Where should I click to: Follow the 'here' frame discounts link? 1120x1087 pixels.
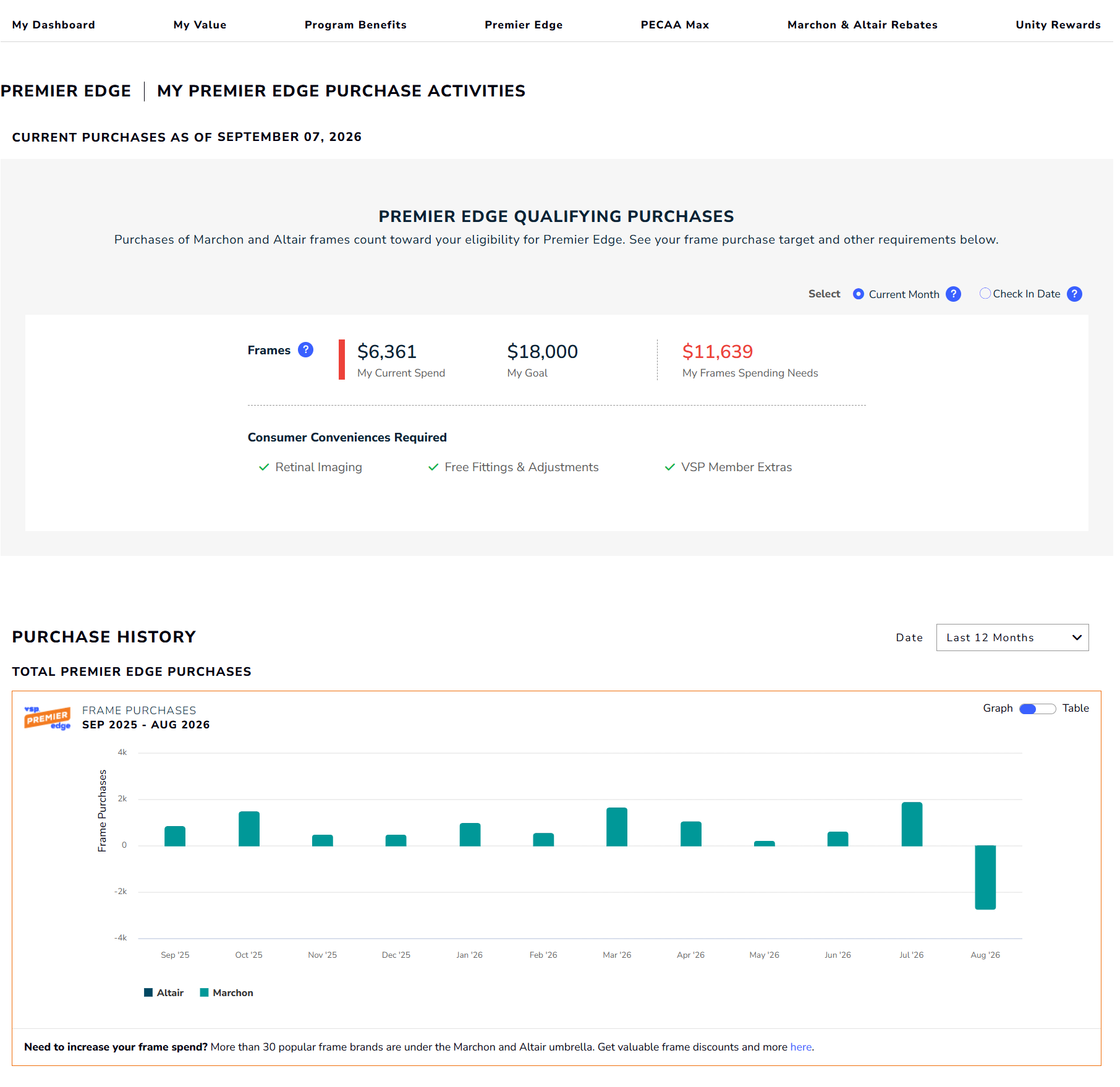[x=801, y=1047]
